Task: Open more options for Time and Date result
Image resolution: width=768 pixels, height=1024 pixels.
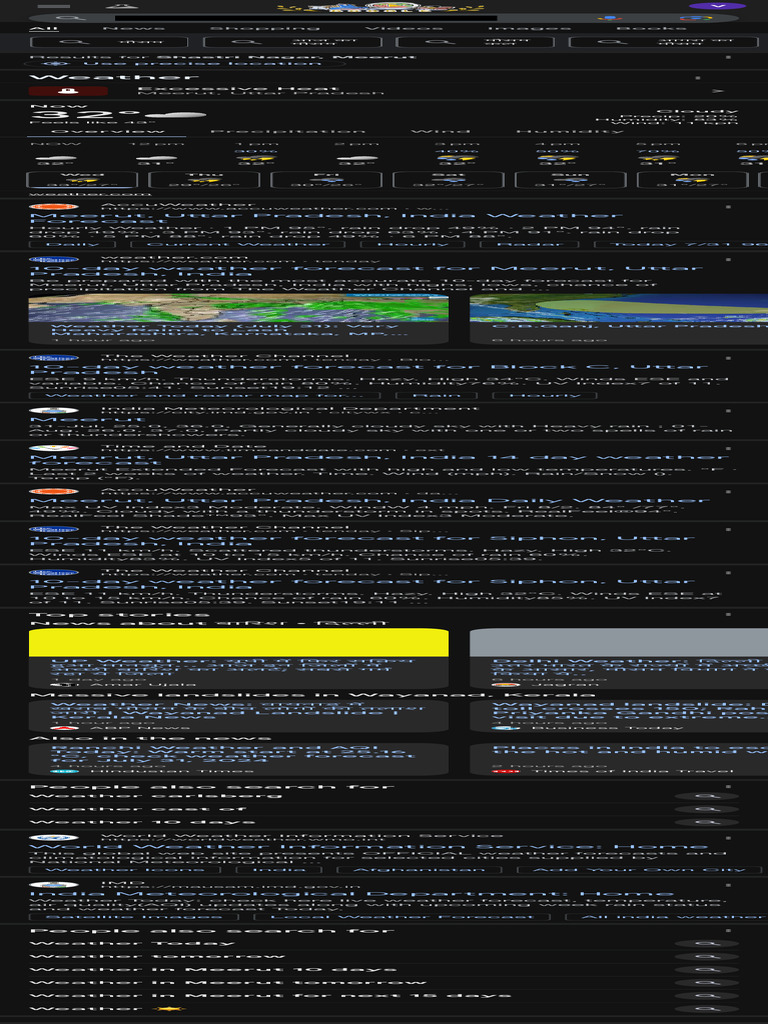Action: [728, 449]
